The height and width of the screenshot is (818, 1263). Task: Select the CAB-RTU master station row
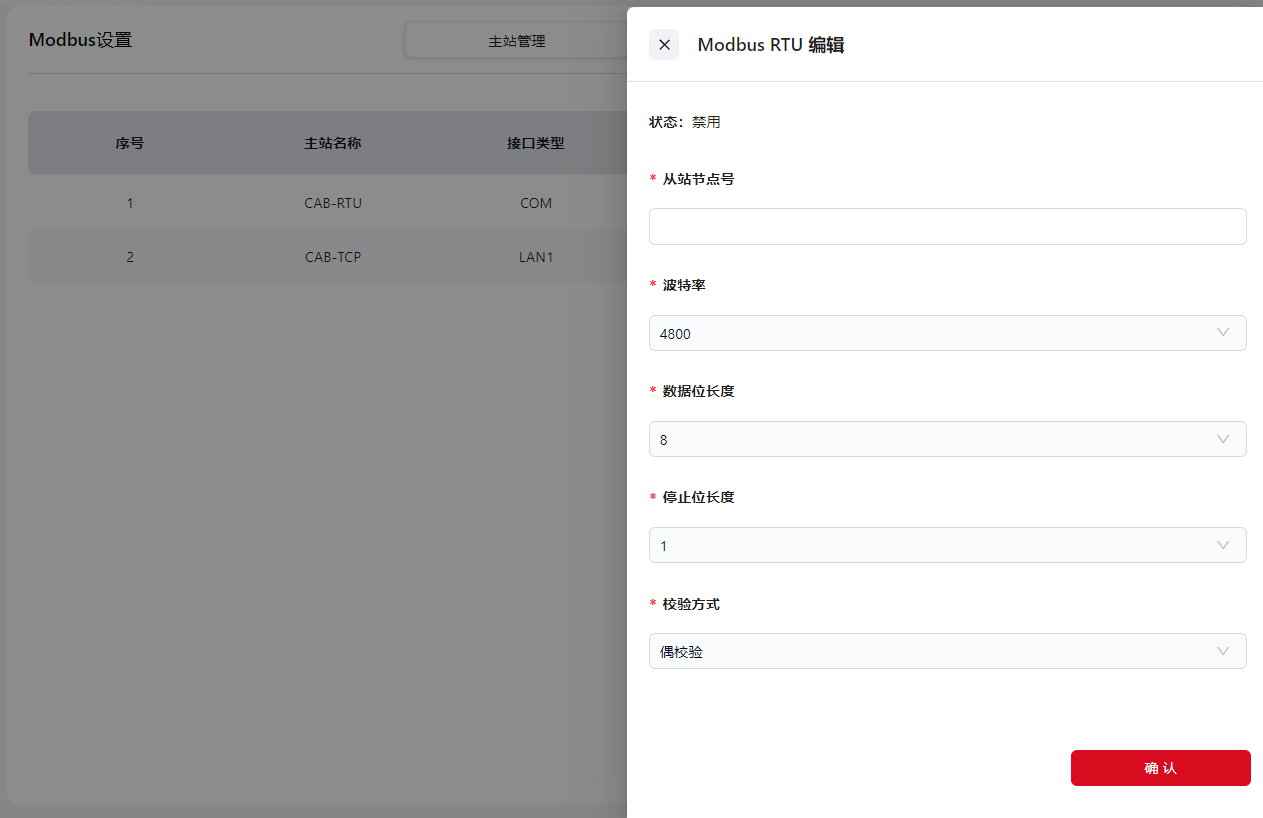[333, 203]
